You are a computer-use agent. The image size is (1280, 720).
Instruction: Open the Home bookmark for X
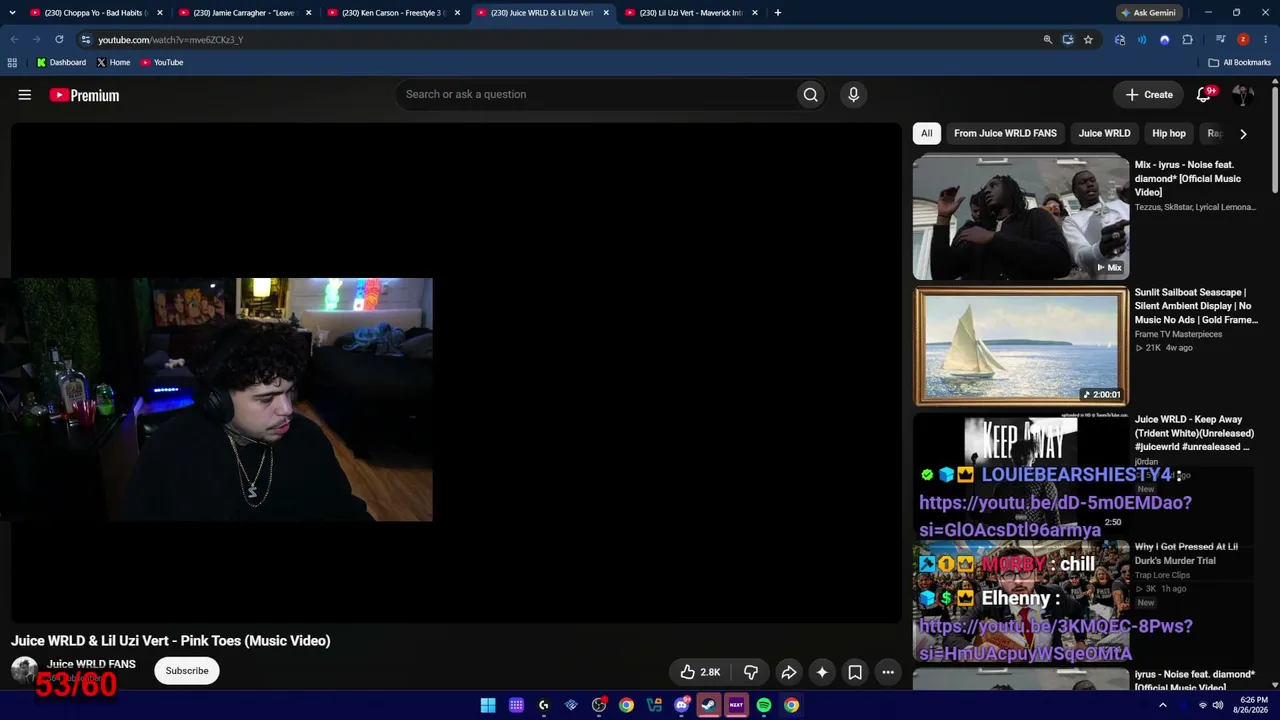[113, 63]
